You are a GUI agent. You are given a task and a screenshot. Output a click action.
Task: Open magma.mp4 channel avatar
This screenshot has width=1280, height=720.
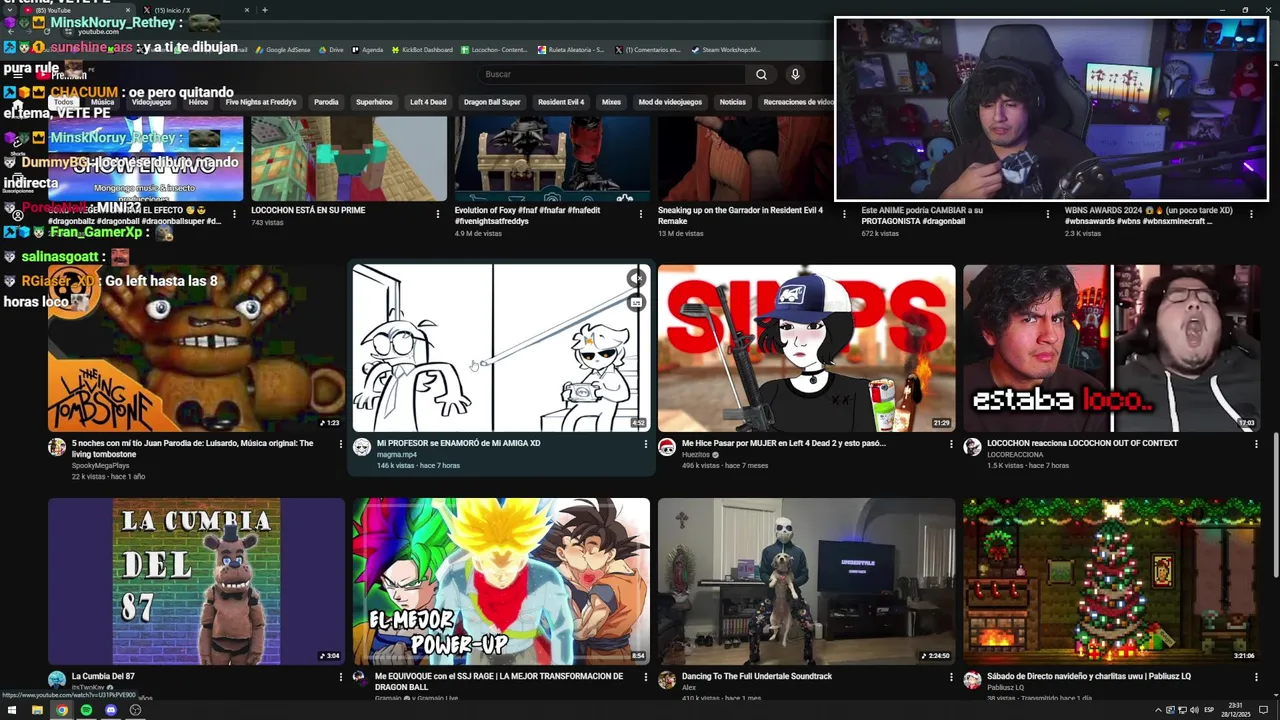click(362, 447)
